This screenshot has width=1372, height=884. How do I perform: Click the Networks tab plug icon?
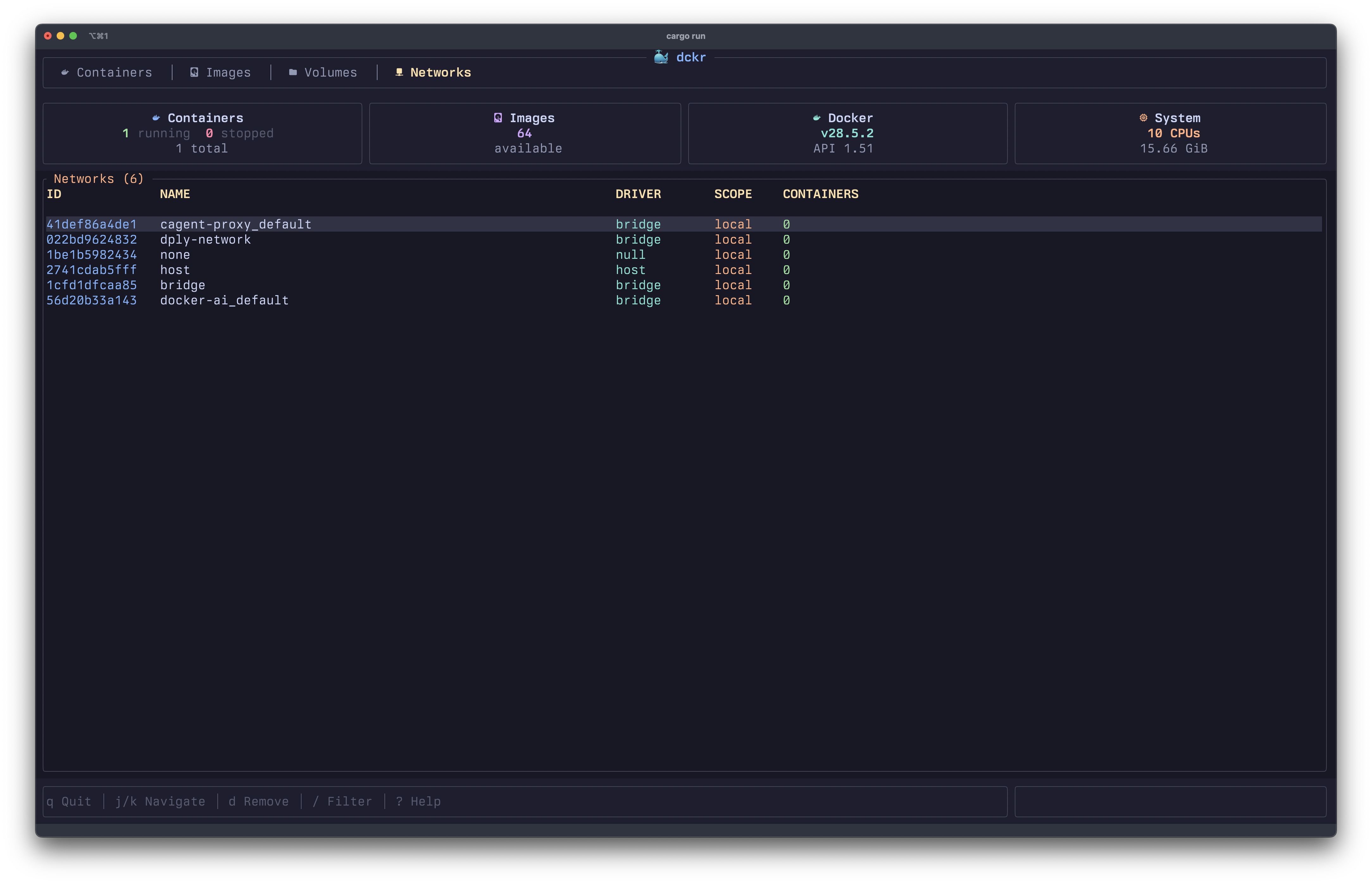pyautogui.click(x=399, y=72)
